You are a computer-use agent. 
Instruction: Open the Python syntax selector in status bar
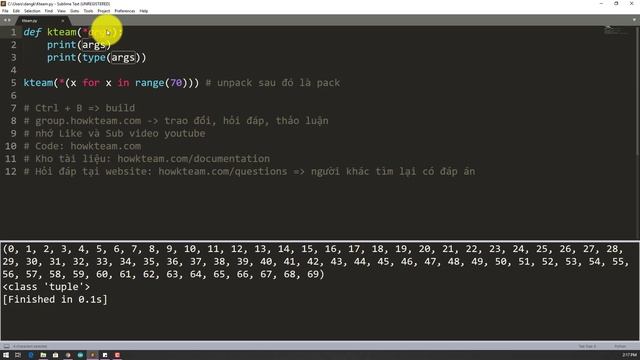coord(620,346)
